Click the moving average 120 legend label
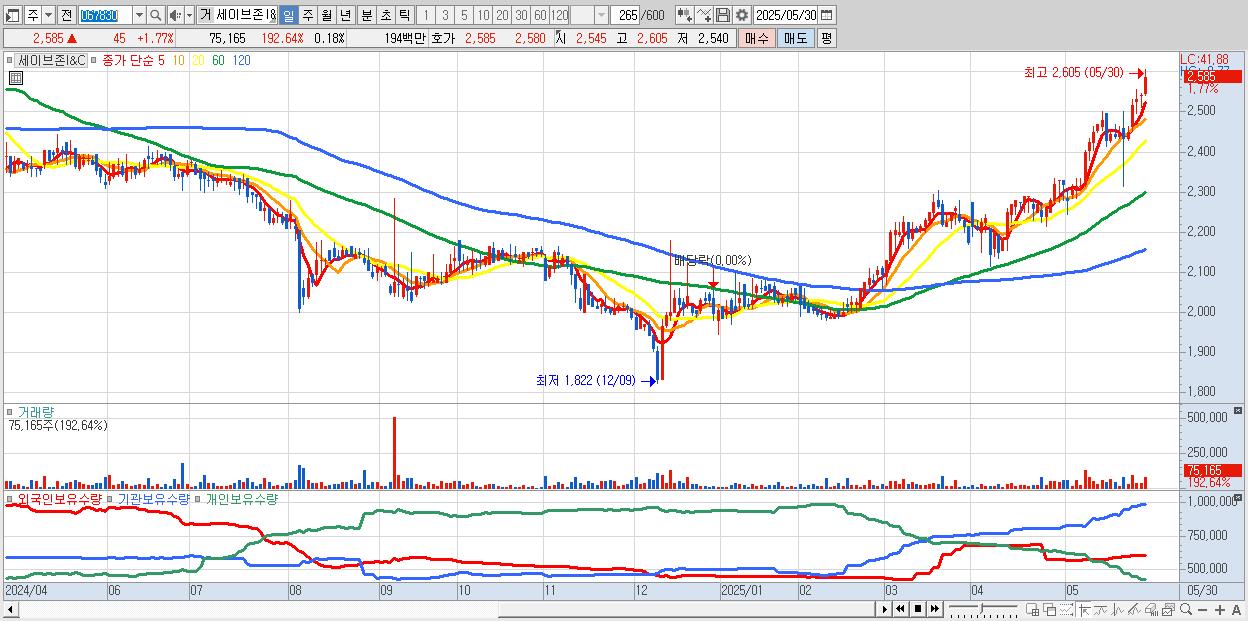 click(241, 60)
